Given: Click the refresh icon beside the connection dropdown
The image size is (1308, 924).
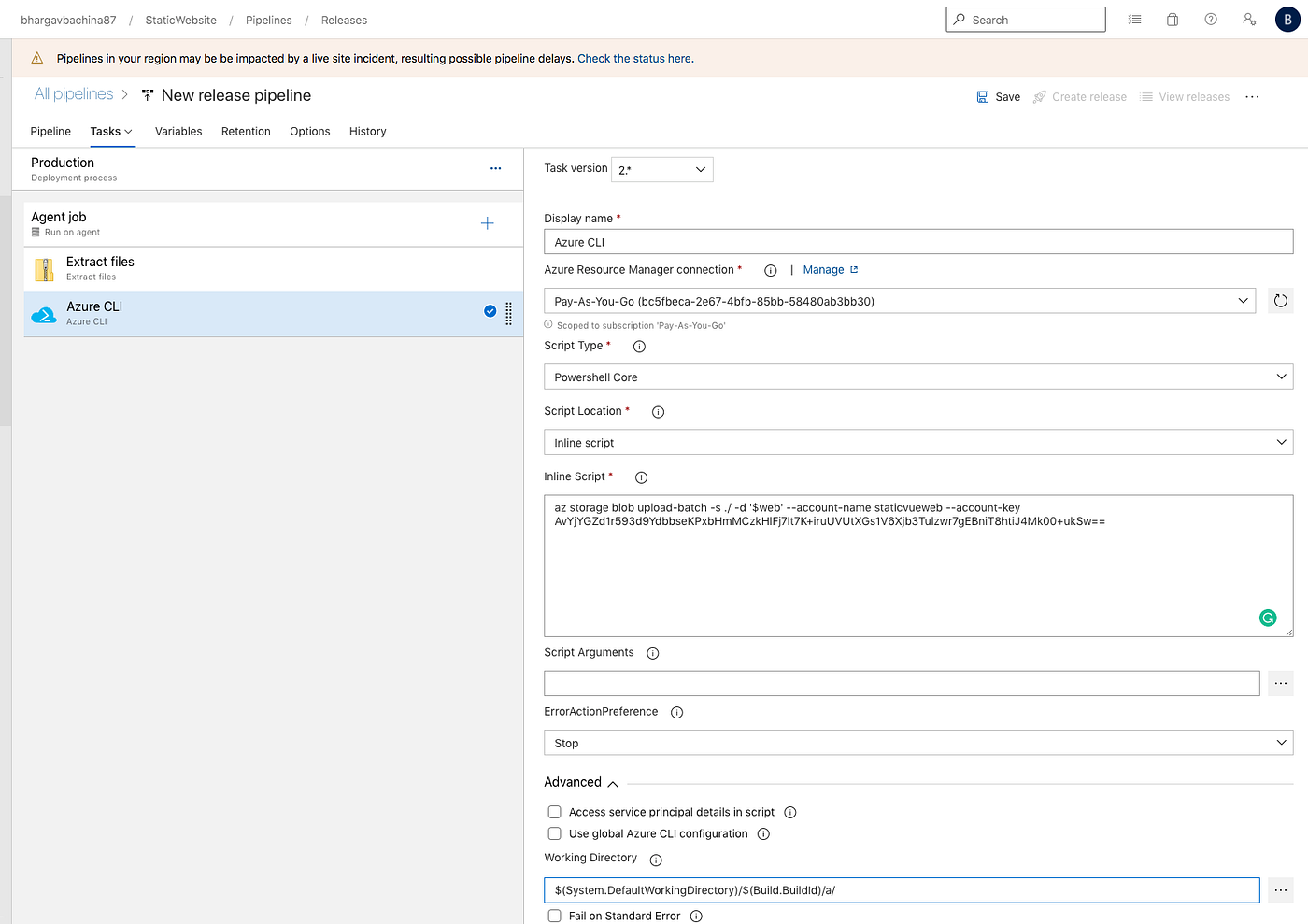Looking at the screenshot, I should (1280, 300).
